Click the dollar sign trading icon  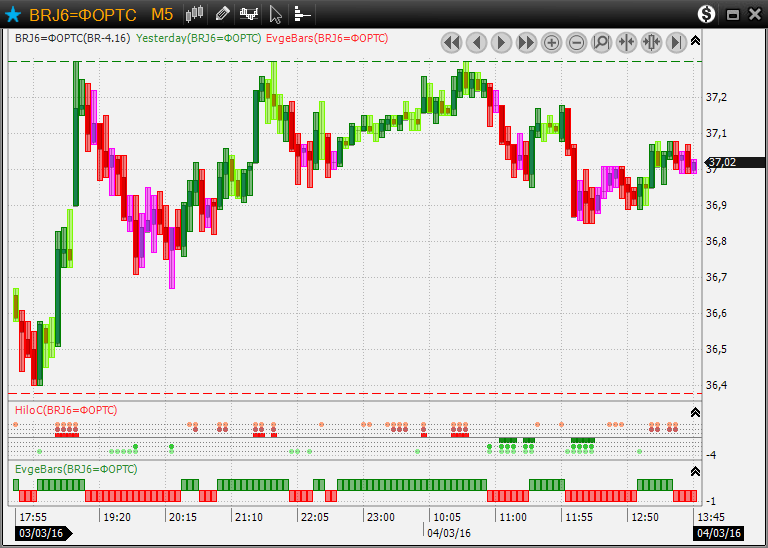click(707, 14)
